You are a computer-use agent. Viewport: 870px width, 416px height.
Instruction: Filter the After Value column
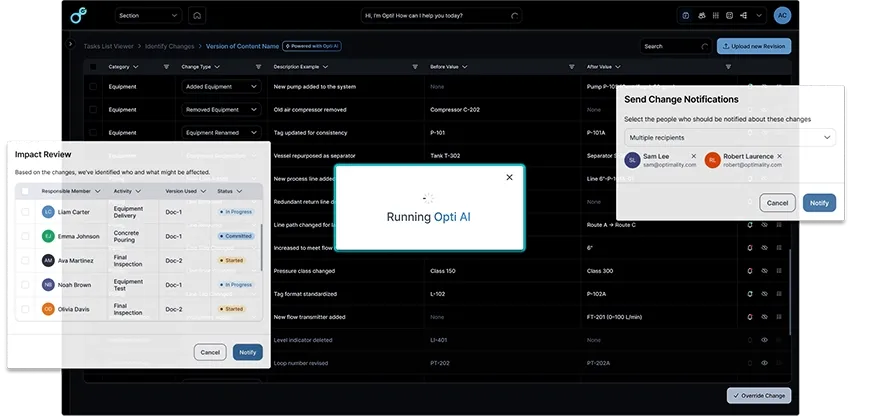(x=728, y=67)
